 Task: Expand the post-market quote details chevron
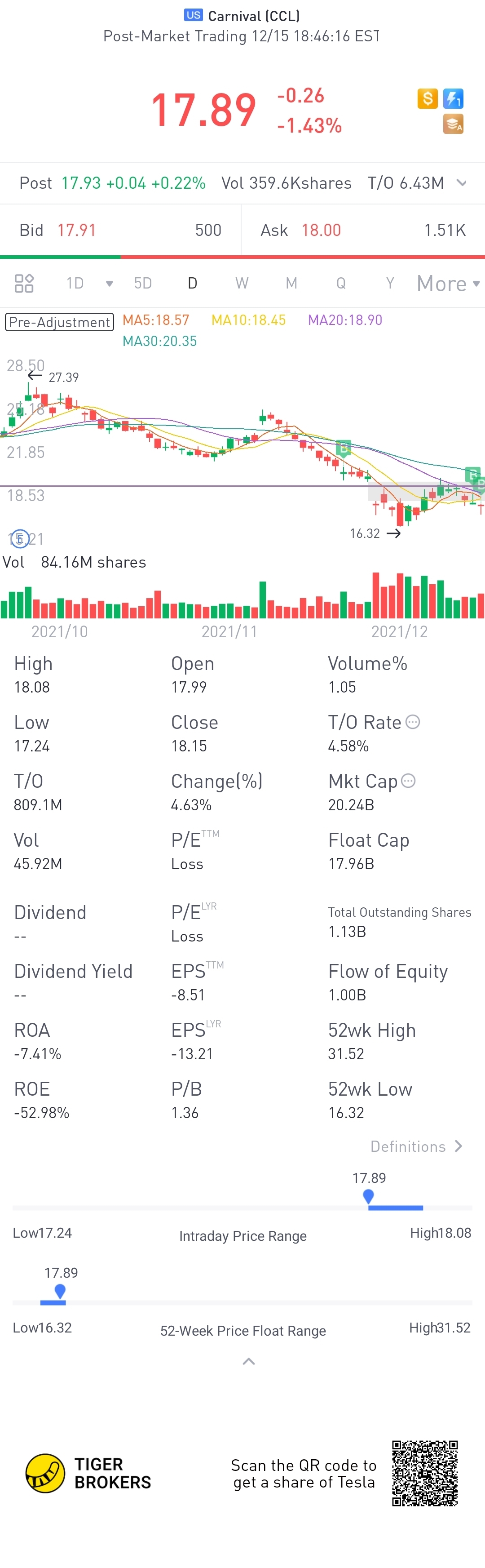[462, 182]
